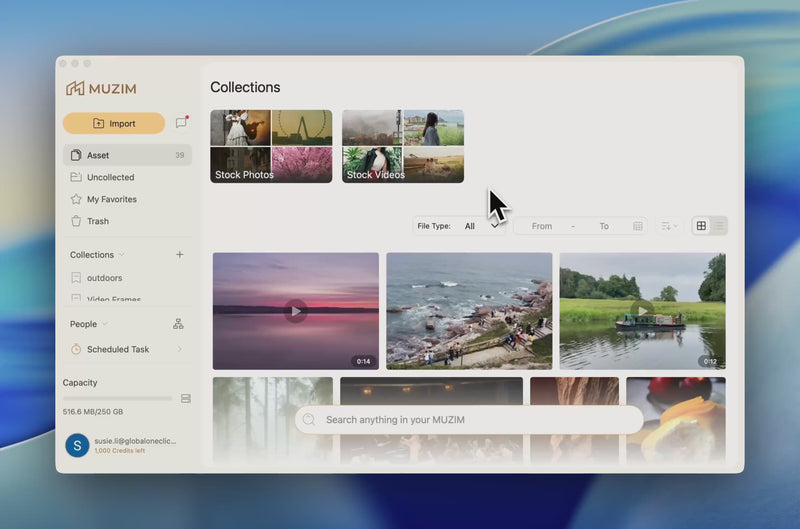Click the outdoors bookmark icon

click(76, 278)
